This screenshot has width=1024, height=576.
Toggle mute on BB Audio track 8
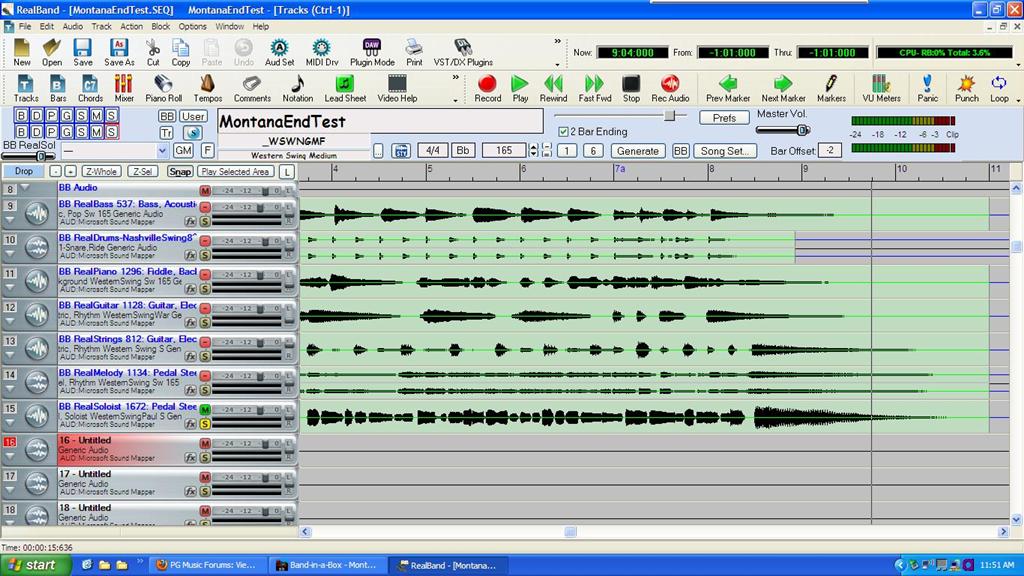(x=205, y=190)
